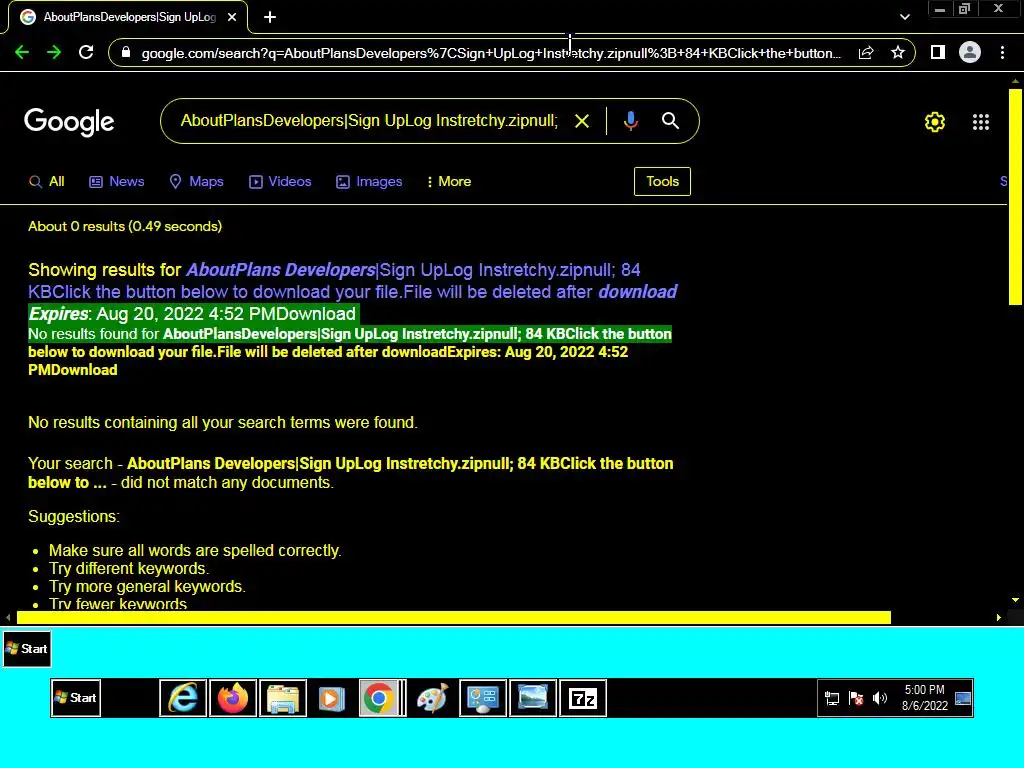Bookmark this page with the star icon
Screen dimensions: 1024x768
[898, 53]
